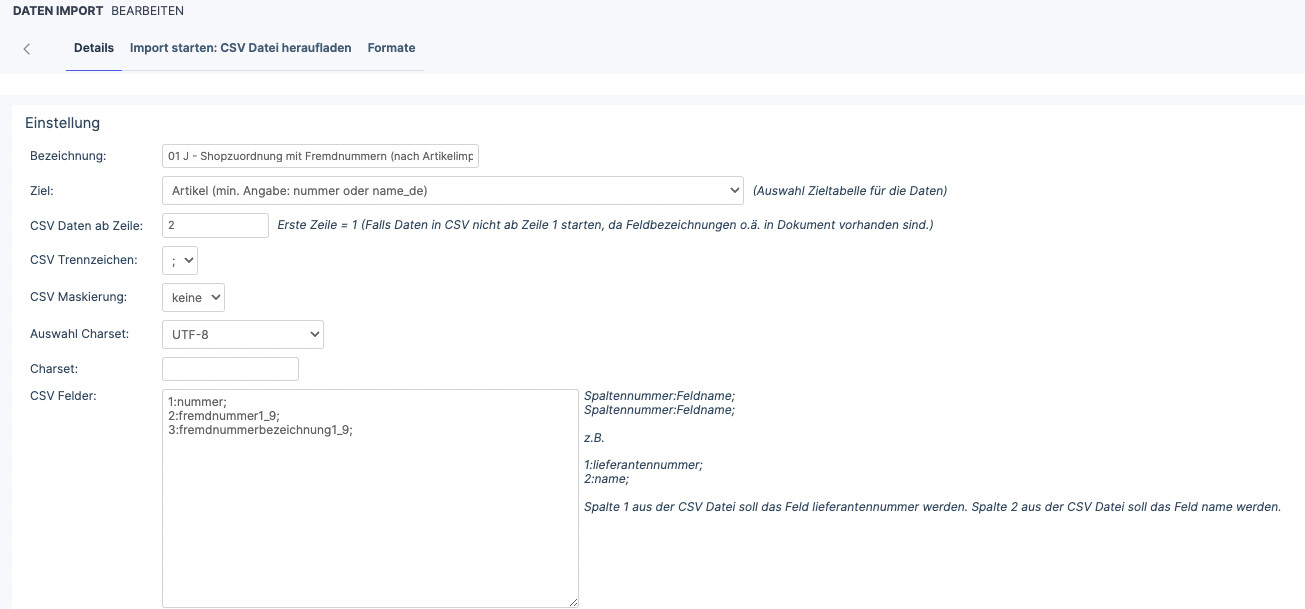This screenshot has width=1305, height=609.
Task: Click the Auswahl Zieltabelle für die Daten hint
Action: [x=850, y=190]
